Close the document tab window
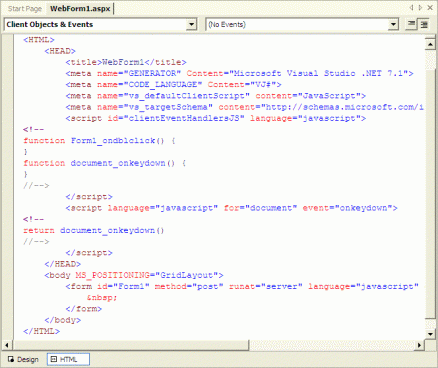Viewport: 438px width, 368px height. tap(430, 8)
